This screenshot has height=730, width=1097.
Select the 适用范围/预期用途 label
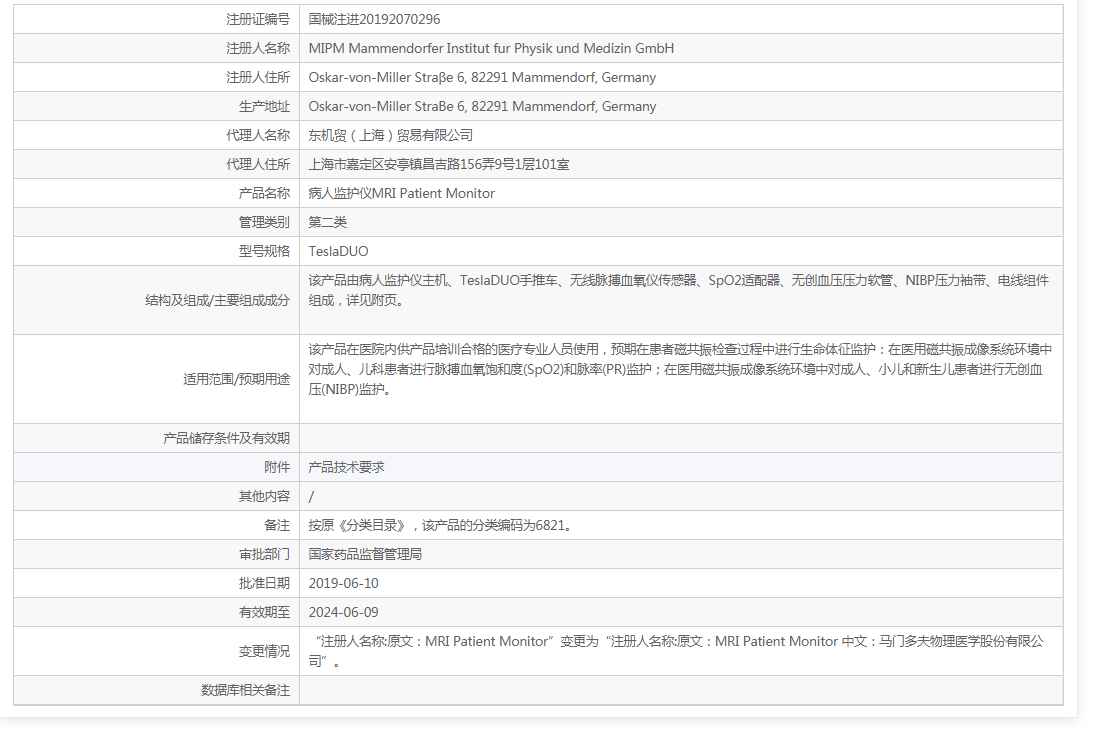point(236,379)
